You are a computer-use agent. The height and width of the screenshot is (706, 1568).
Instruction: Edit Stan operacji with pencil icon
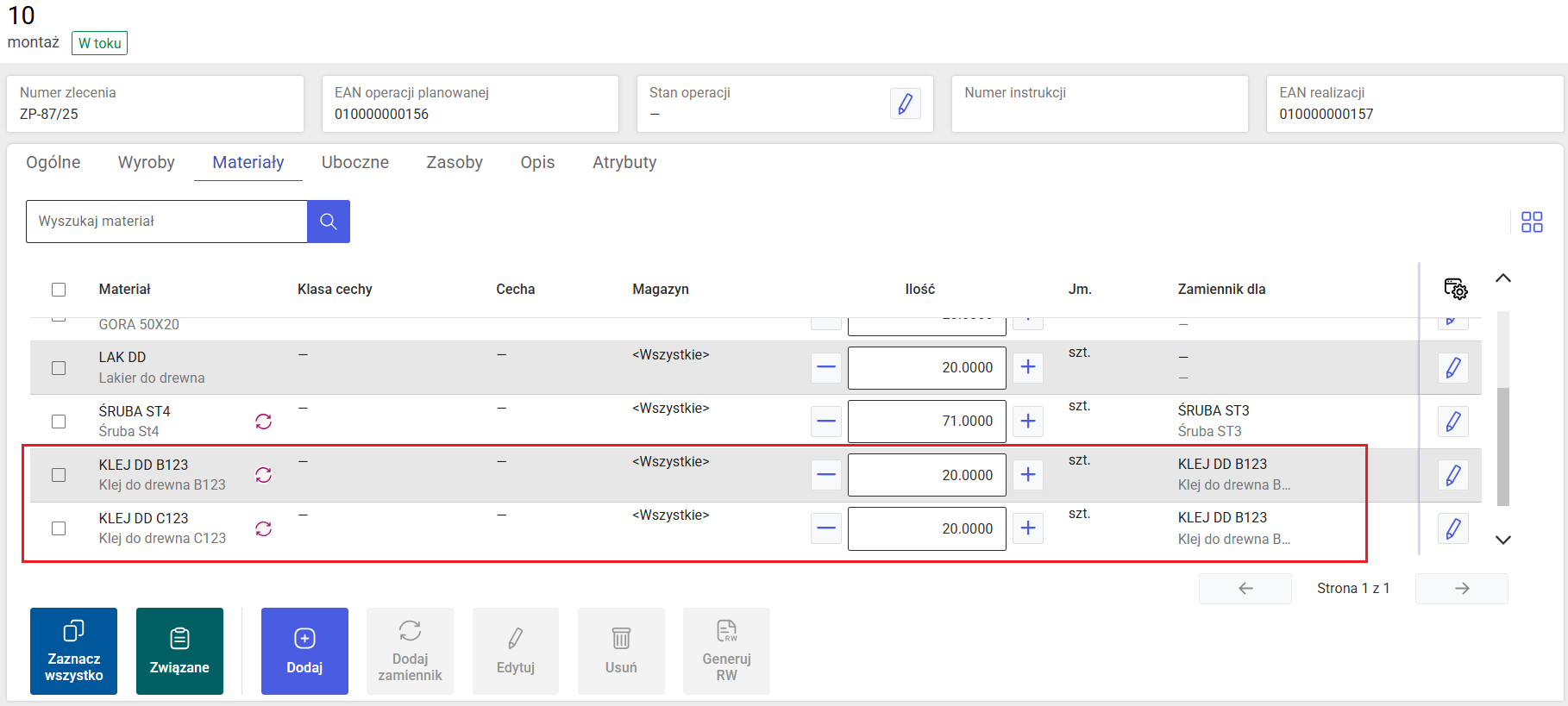click(905, 104)
